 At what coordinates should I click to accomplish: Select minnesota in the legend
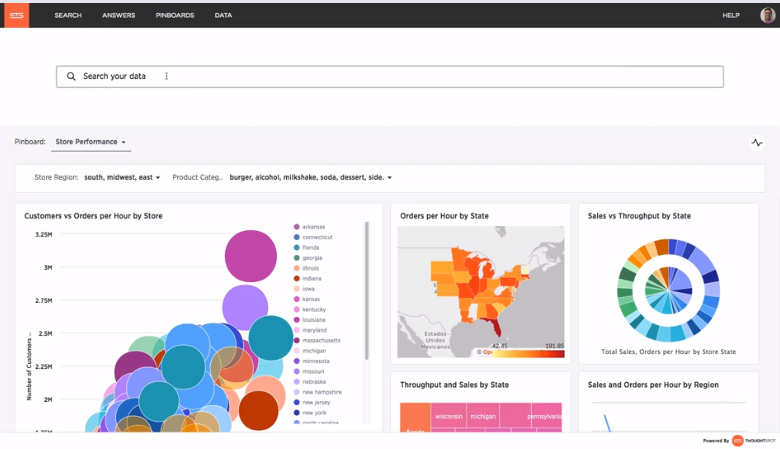[311, 361]
